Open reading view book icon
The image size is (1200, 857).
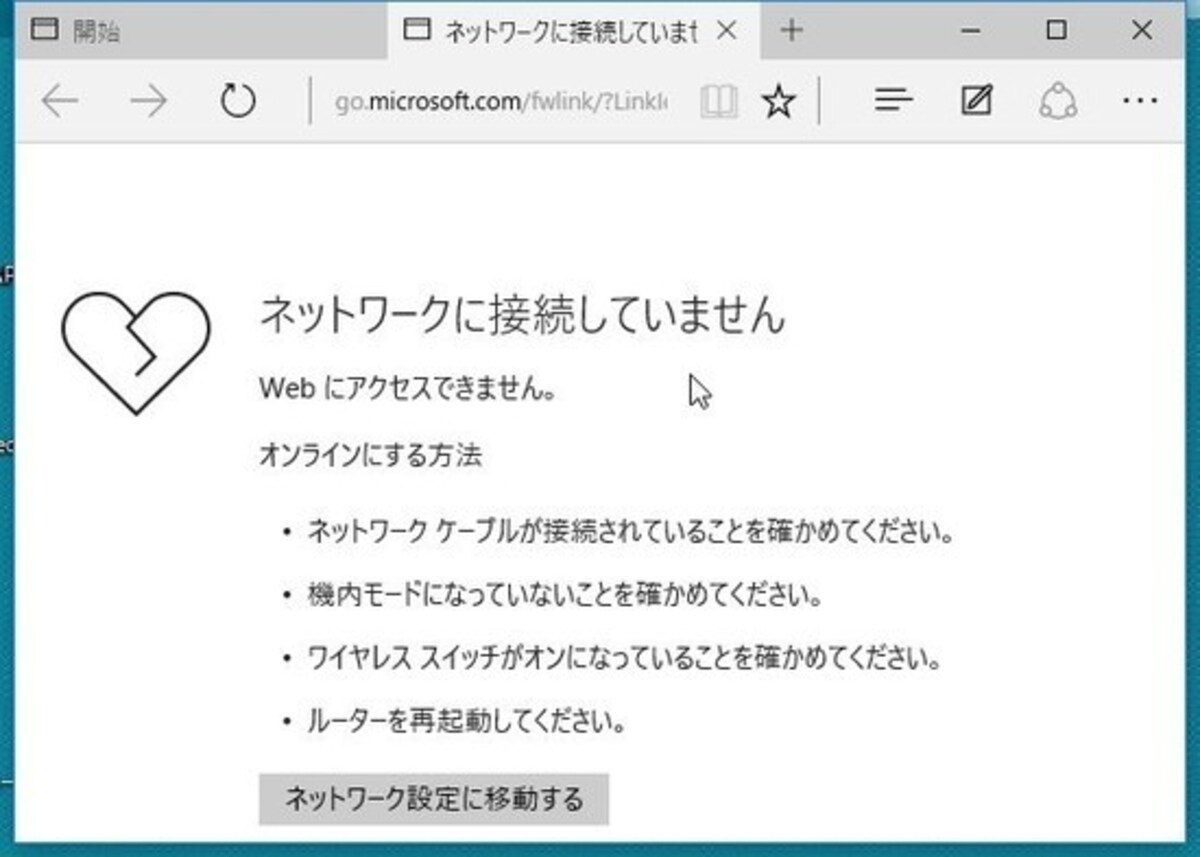[x=718, y=101]
